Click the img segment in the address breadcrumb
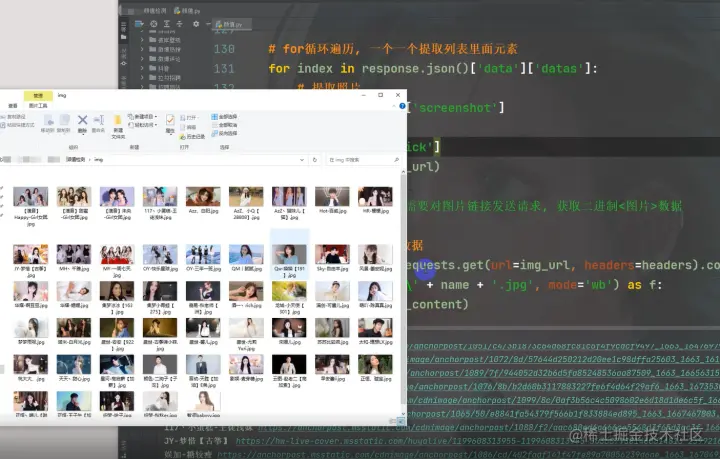This screenshot has width=720, height=459. coord(98,160)
